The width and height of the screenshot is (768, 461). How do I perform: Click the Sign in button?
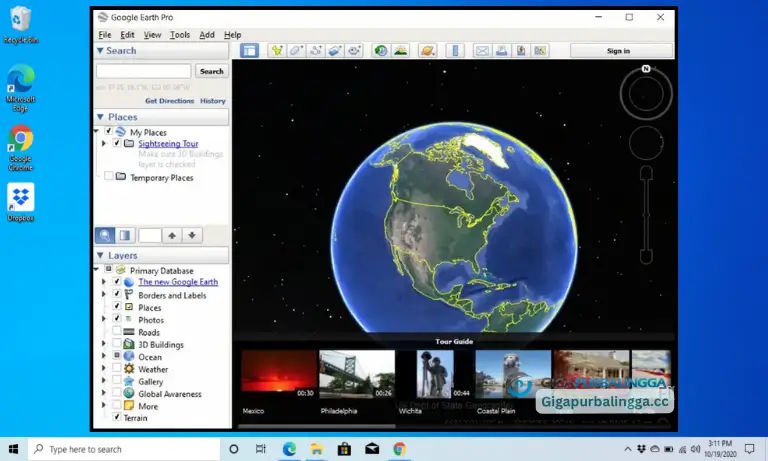click(619, 51)
